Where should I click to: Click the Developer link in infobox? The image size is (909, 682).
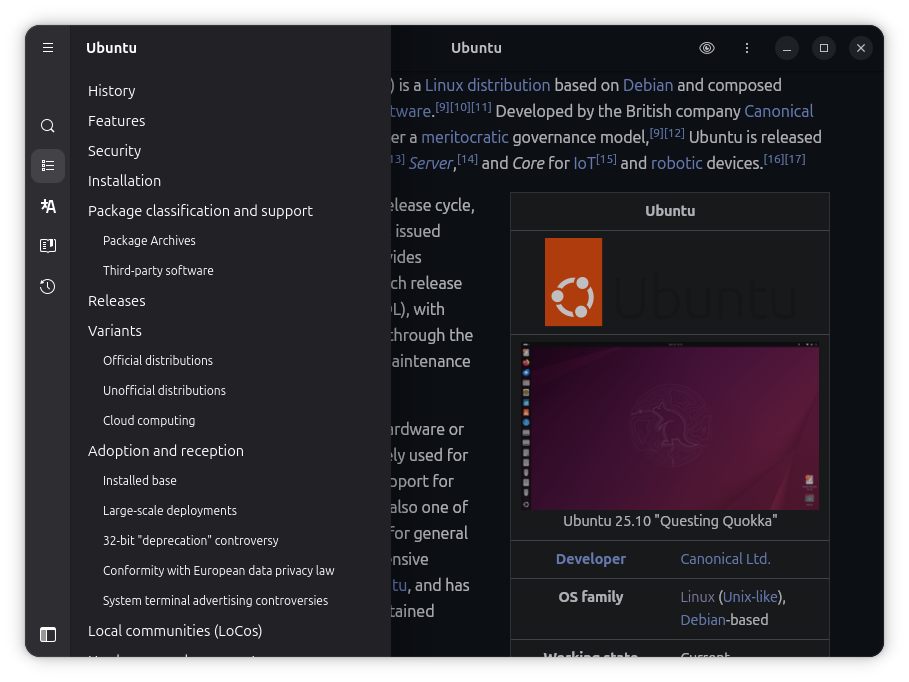click(x=591, y=559)
